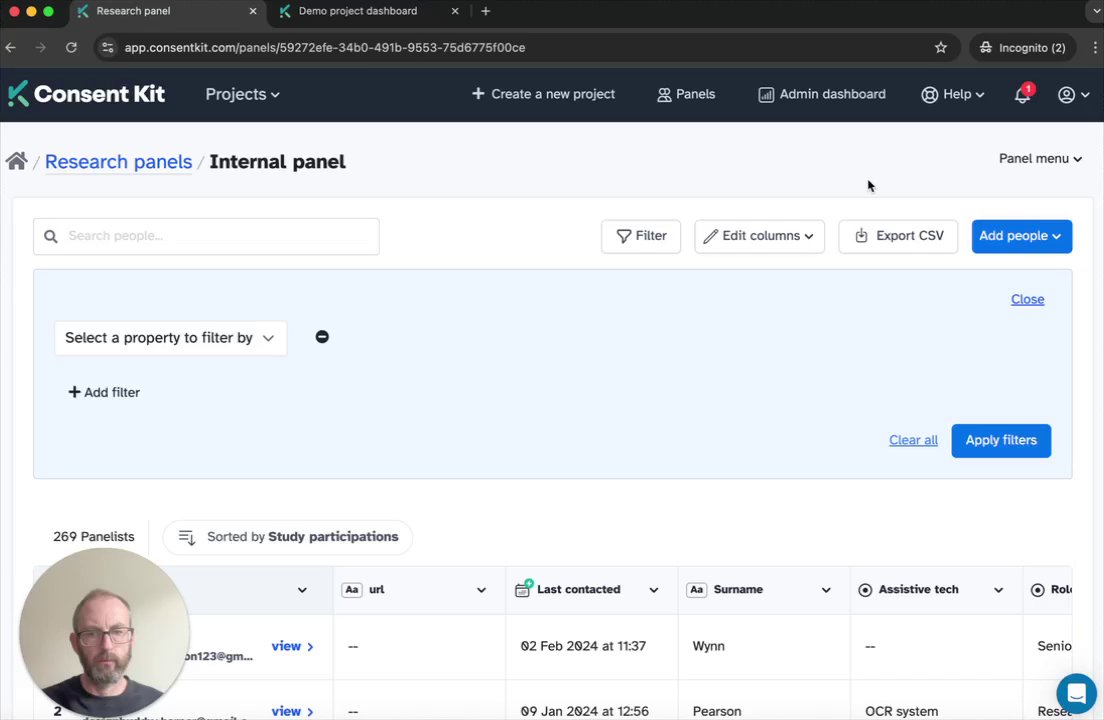Click the Consent Kit logo

87,94
